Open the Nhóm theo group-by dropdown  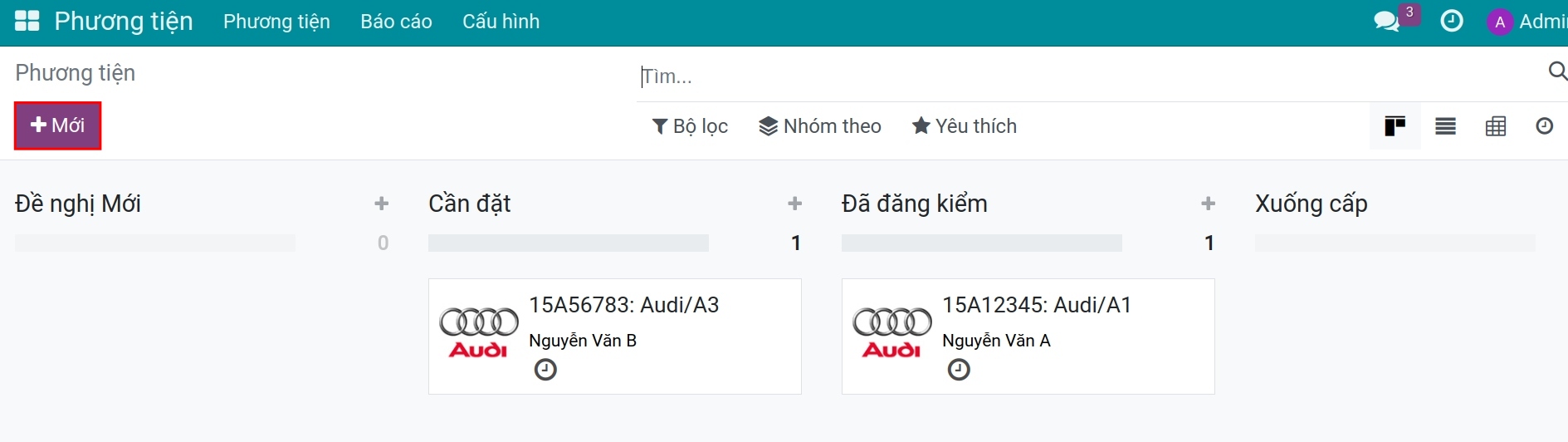tap(820, 126)
